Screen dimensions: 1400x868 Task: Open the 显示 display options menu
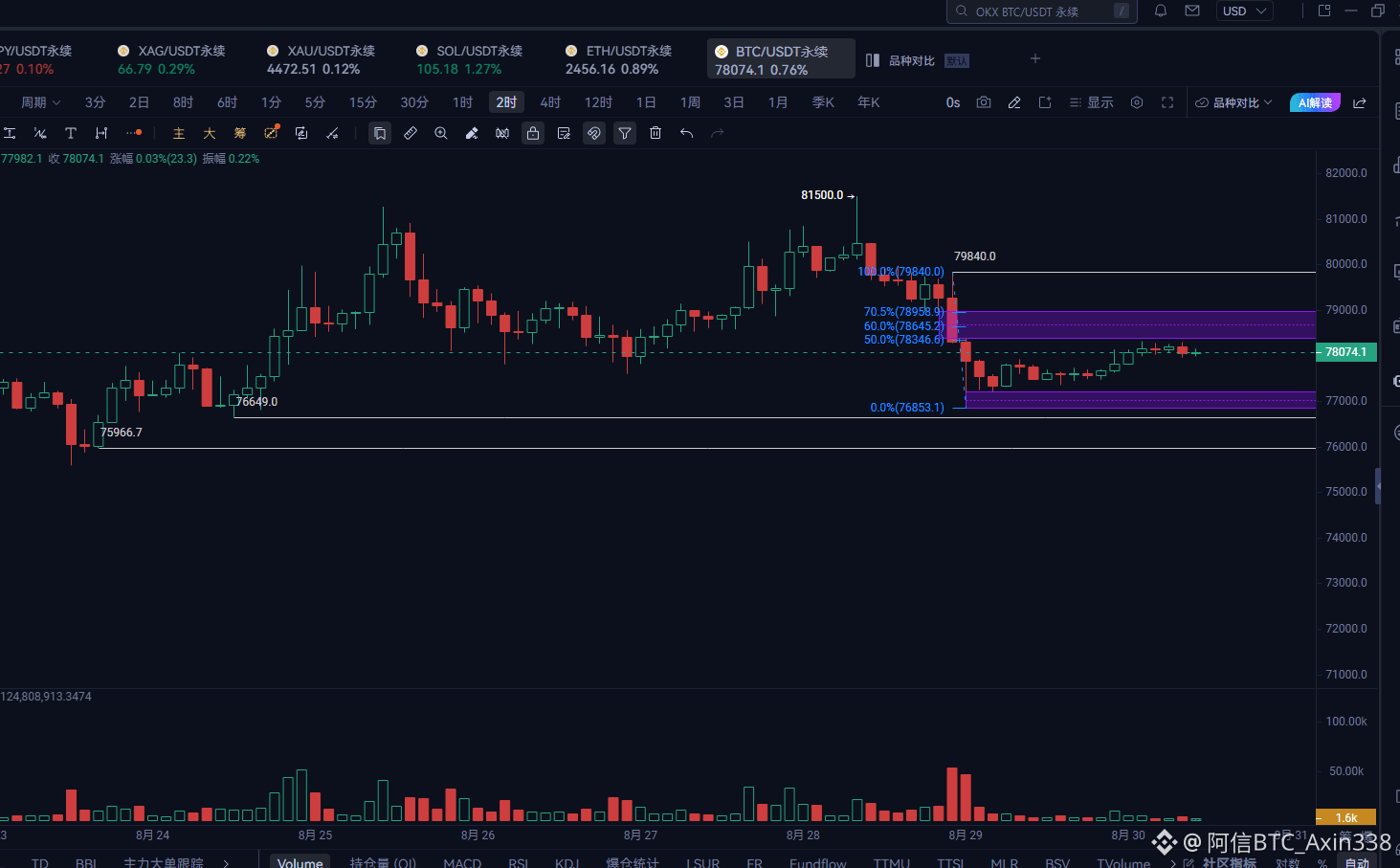[x=1091, y=102]
